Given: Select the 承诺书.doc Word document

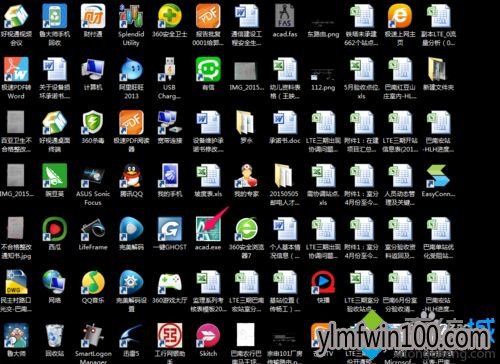Looking at the screenshot, I should 285,127.
